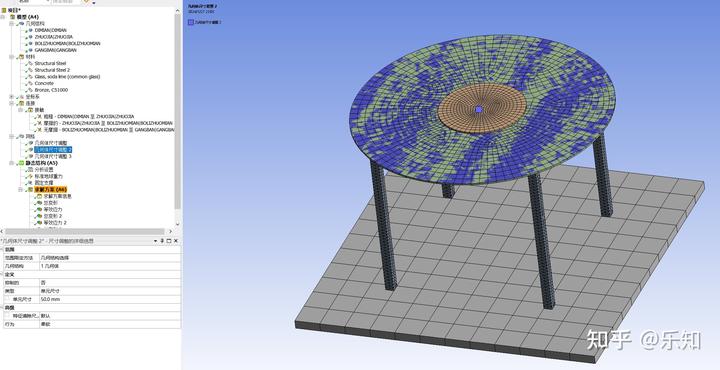Click the Concrete material icon
Image resolution: width=720 pixels, height=370 pixels.
pyautogui.click(x=30, y=83)
